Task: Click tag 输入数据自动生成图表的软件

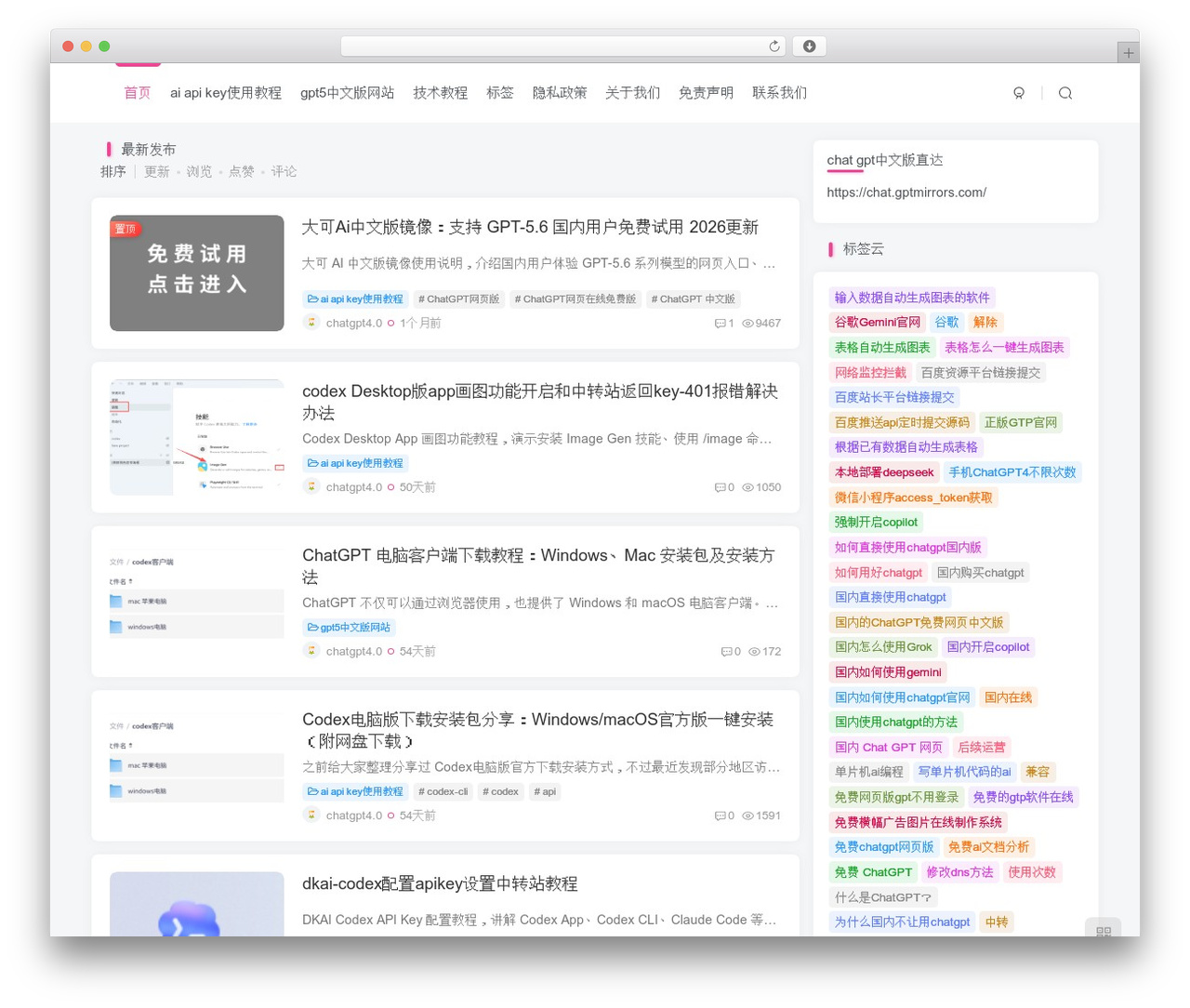Action: point(912,298)
